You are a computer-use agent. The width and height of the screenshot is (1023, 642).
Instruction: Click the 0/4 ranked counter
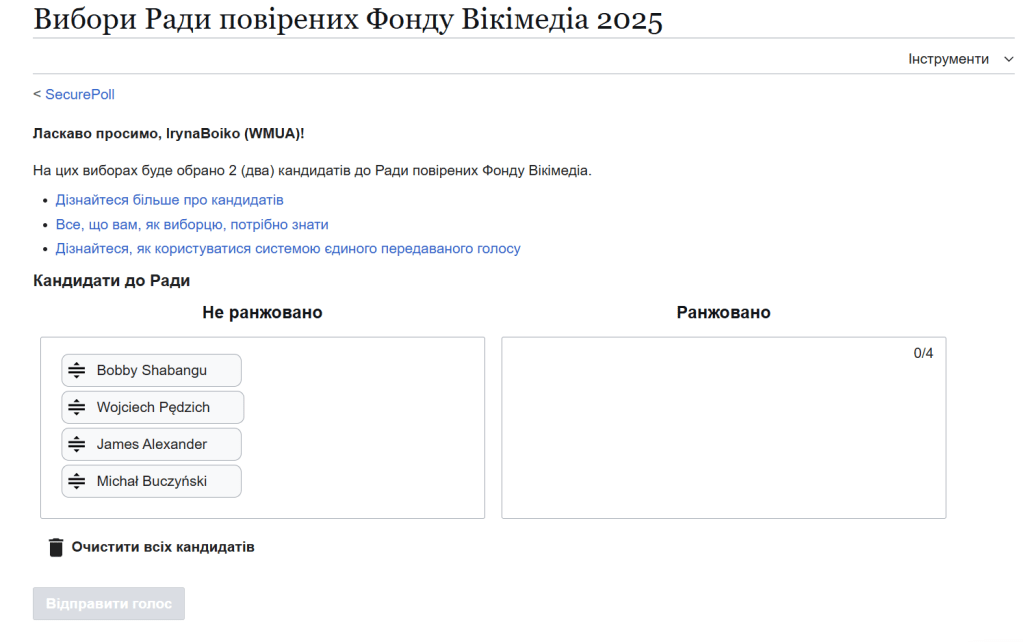tap(922, 353)
